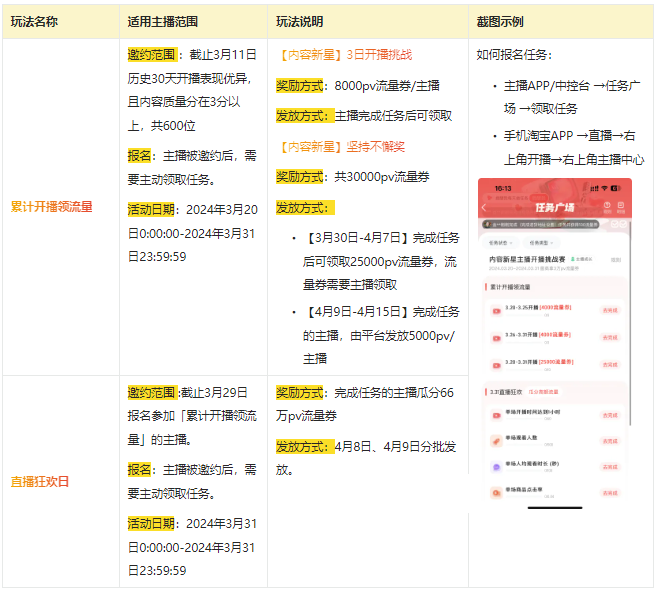Tap the 瓜分高额流量 tag beside 3.31直播狂欢
The image size is (655, 592).
click(x=543, y=392)
